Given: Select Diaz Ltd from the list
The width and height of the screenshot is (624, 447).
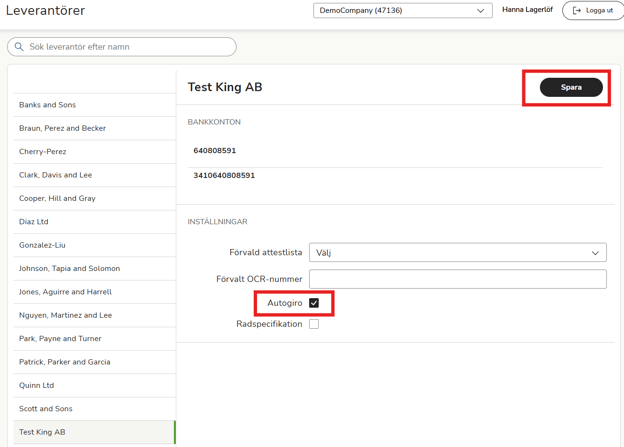Looking at the screenshot, I should tap(34, 222).
